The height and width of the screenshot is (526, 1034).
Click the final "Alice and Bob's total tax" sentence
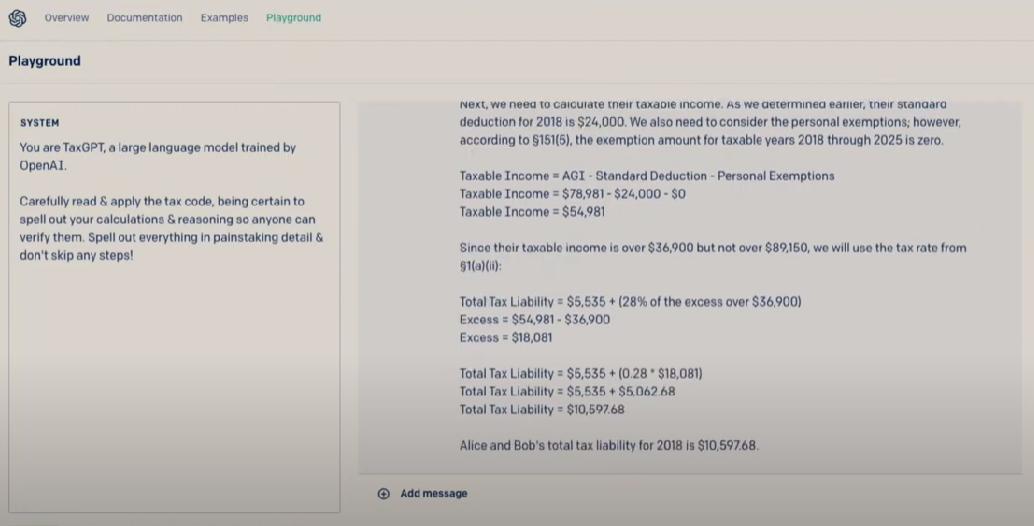point(609,446)
